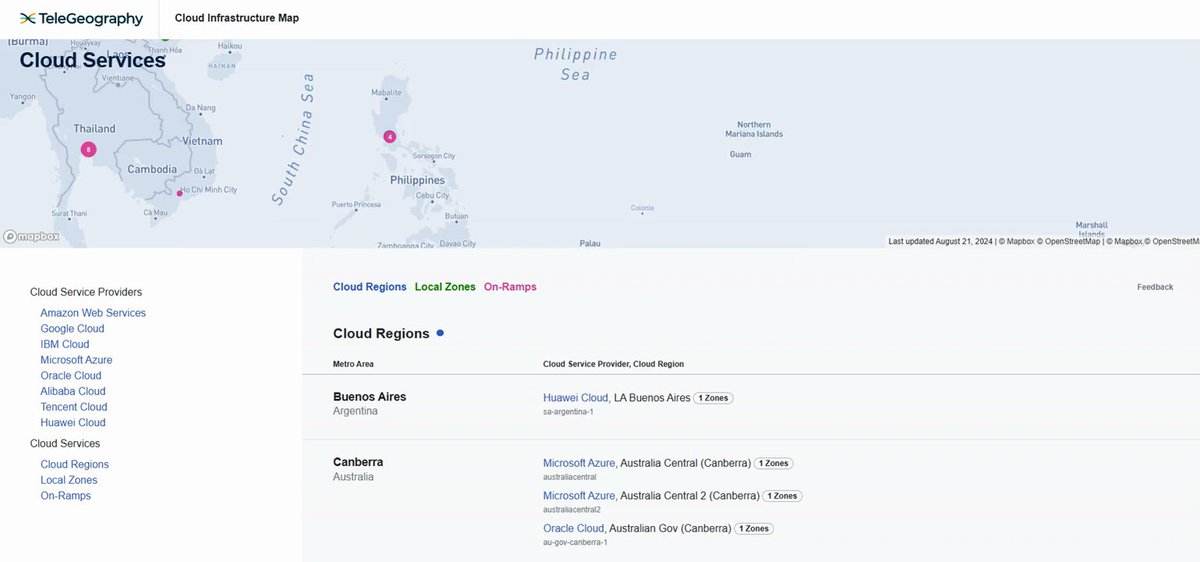Open the Cloud Infrastructure Map title link
The height and width of the screenshot is (562, 1200).
pos(236,18)
